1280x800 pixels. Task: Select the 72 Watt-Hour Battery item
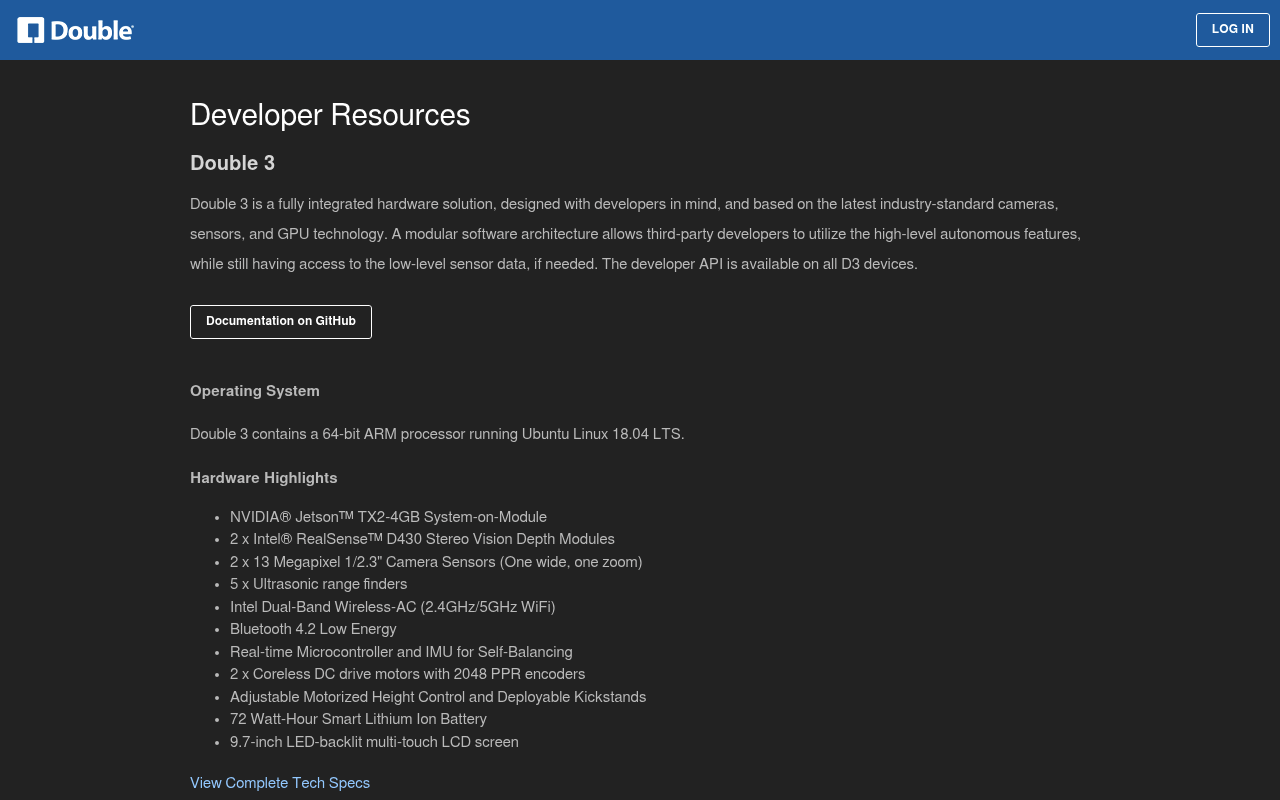tap(358, 719)
